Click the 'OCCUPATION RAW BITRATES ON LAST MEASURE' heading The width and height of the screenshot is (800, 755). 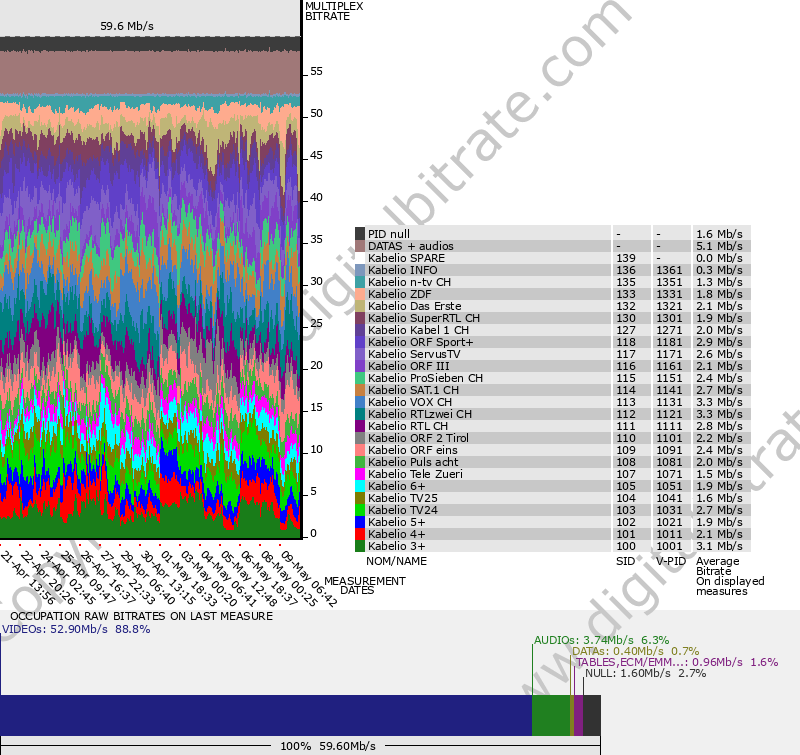(x=141, y=616)
